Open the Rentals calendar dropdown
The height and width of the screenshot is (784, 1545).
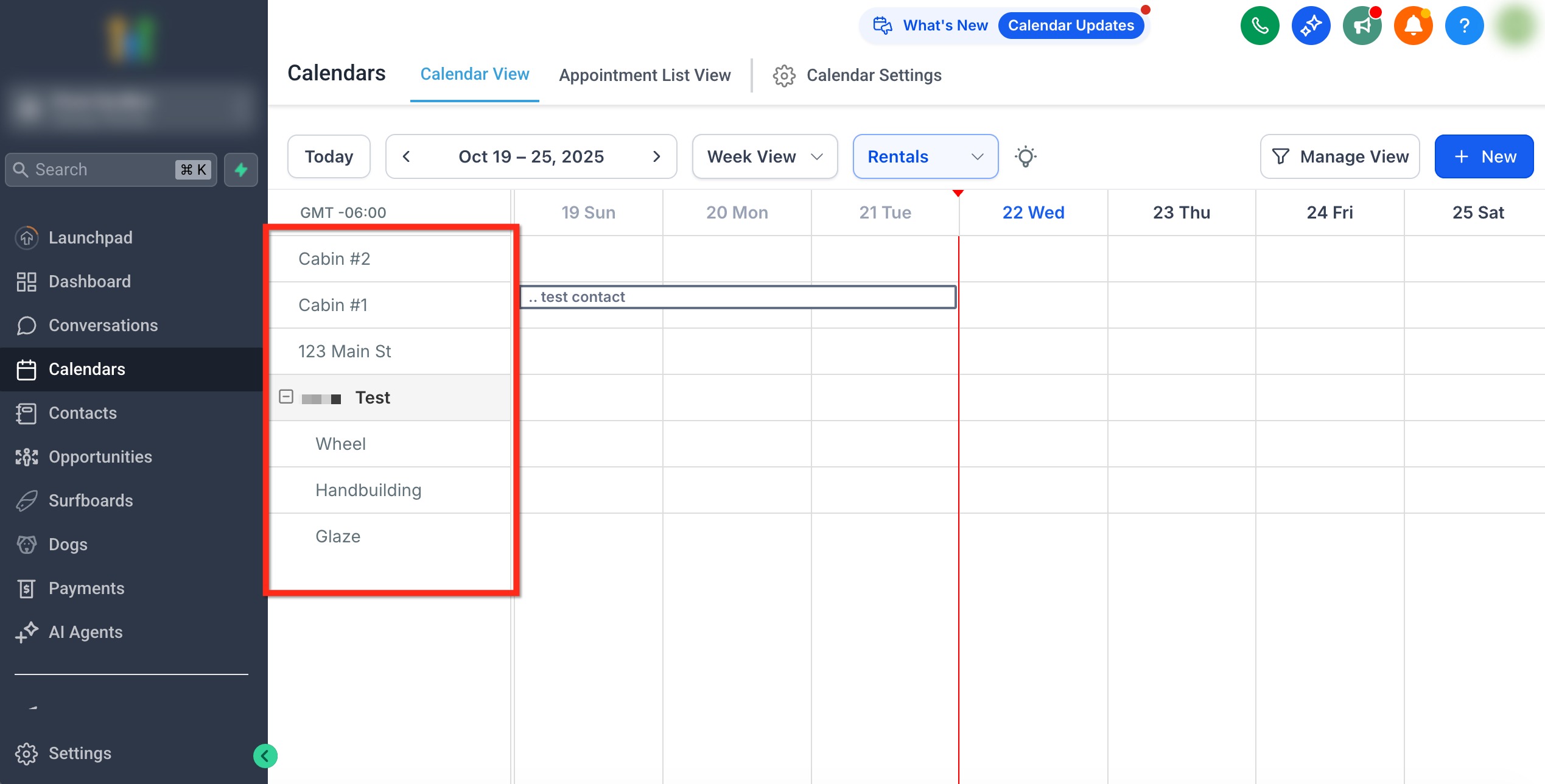(925, 156)
